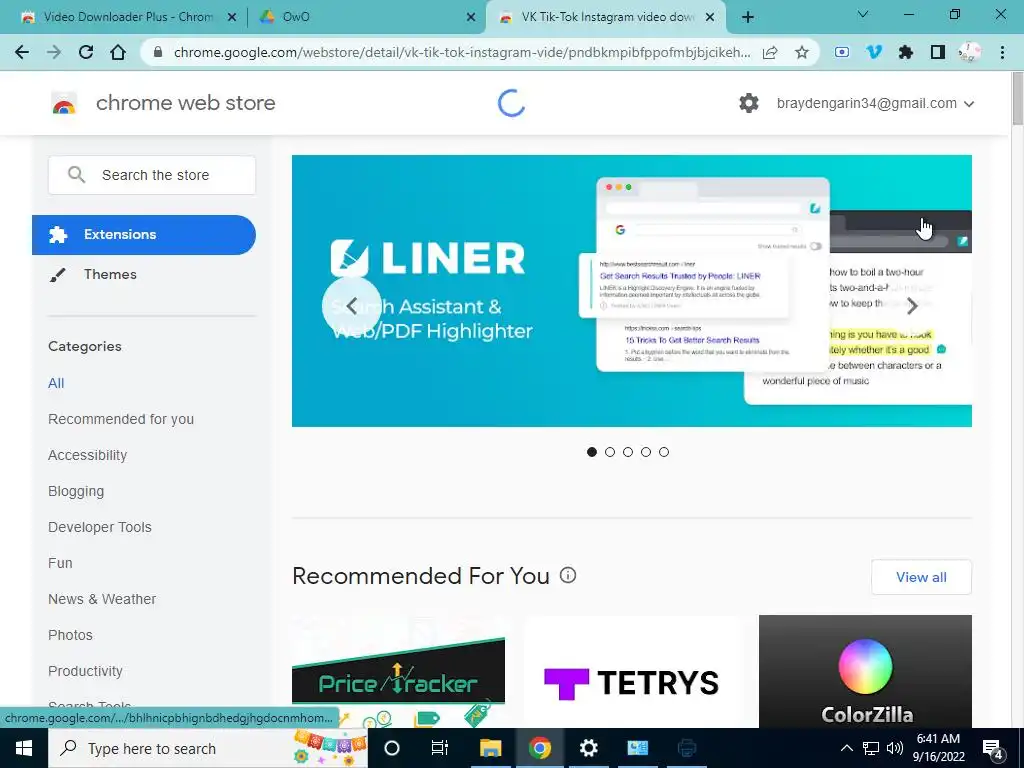Select the fourth carousel dot
This screenshot has width=1024, height=768.
pos(646,452)
